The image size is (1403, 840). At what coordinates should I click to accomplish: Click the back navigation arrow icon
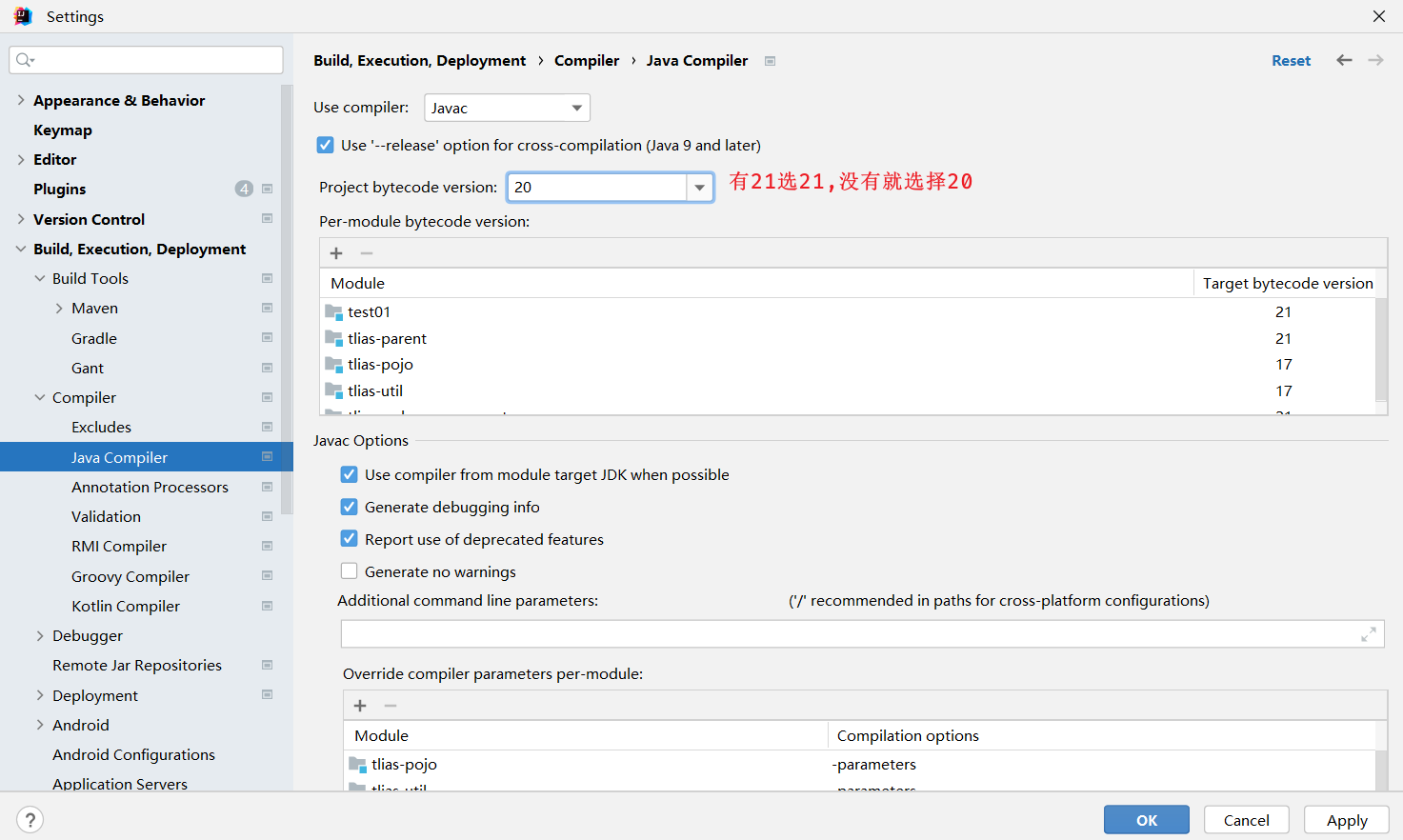(x=1344, y=60)
